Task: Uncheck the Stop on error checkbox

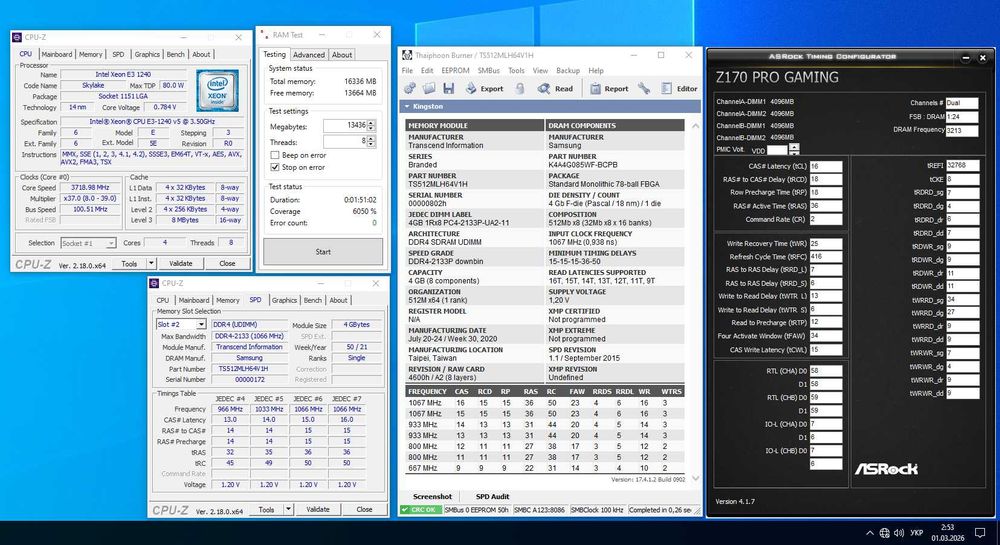Action: (275, 167)
